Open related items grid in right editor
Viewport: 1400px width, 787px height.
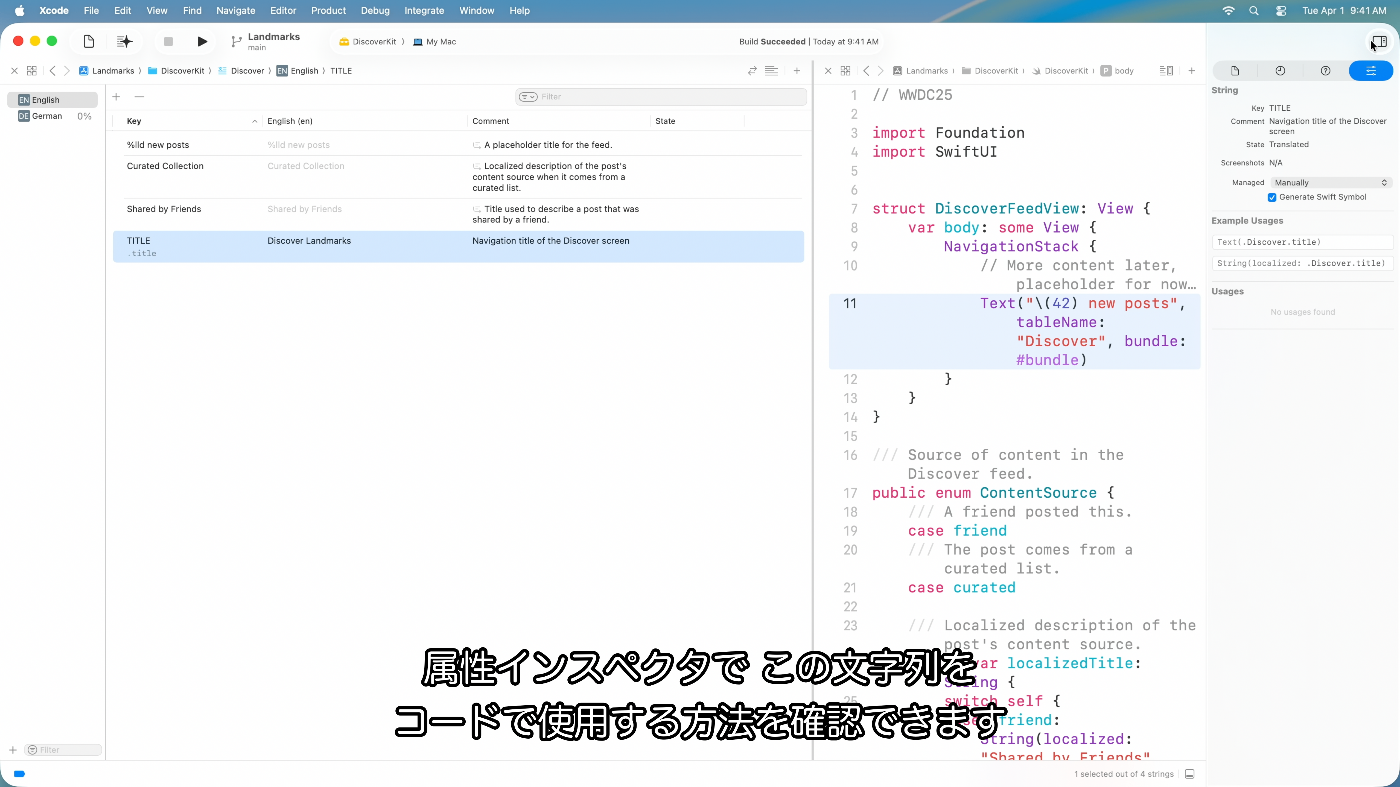tap(845, 71)
